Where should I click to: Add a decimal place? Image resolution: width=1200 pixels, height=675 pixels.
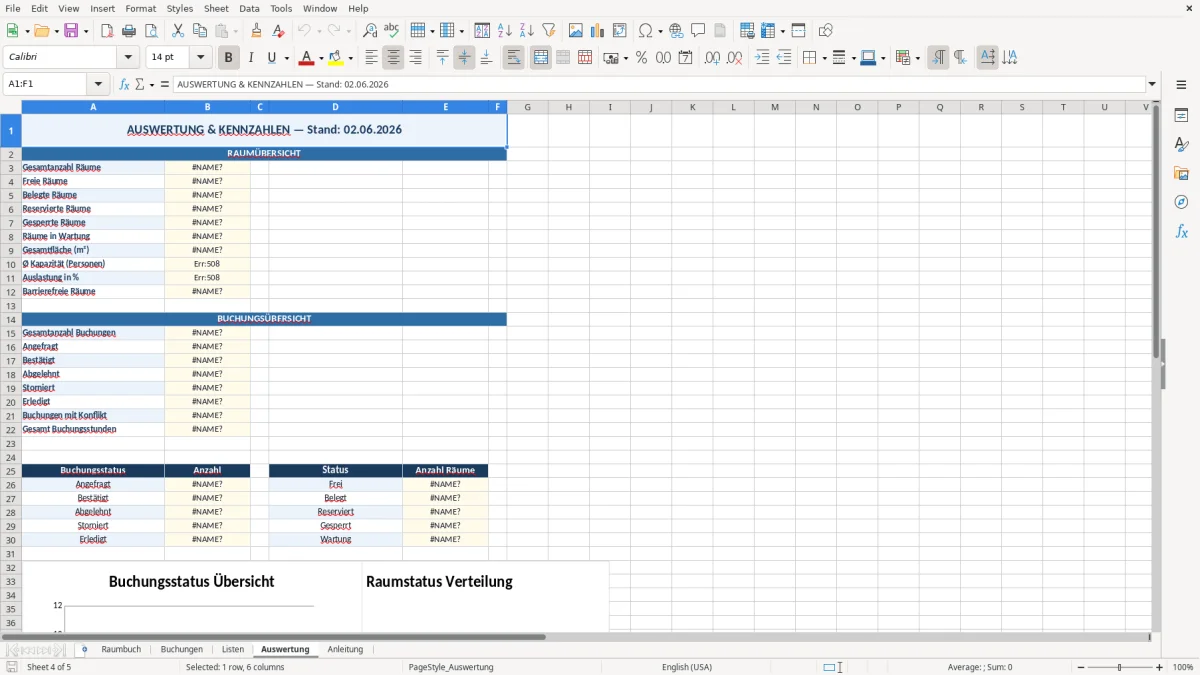point(712,58)
